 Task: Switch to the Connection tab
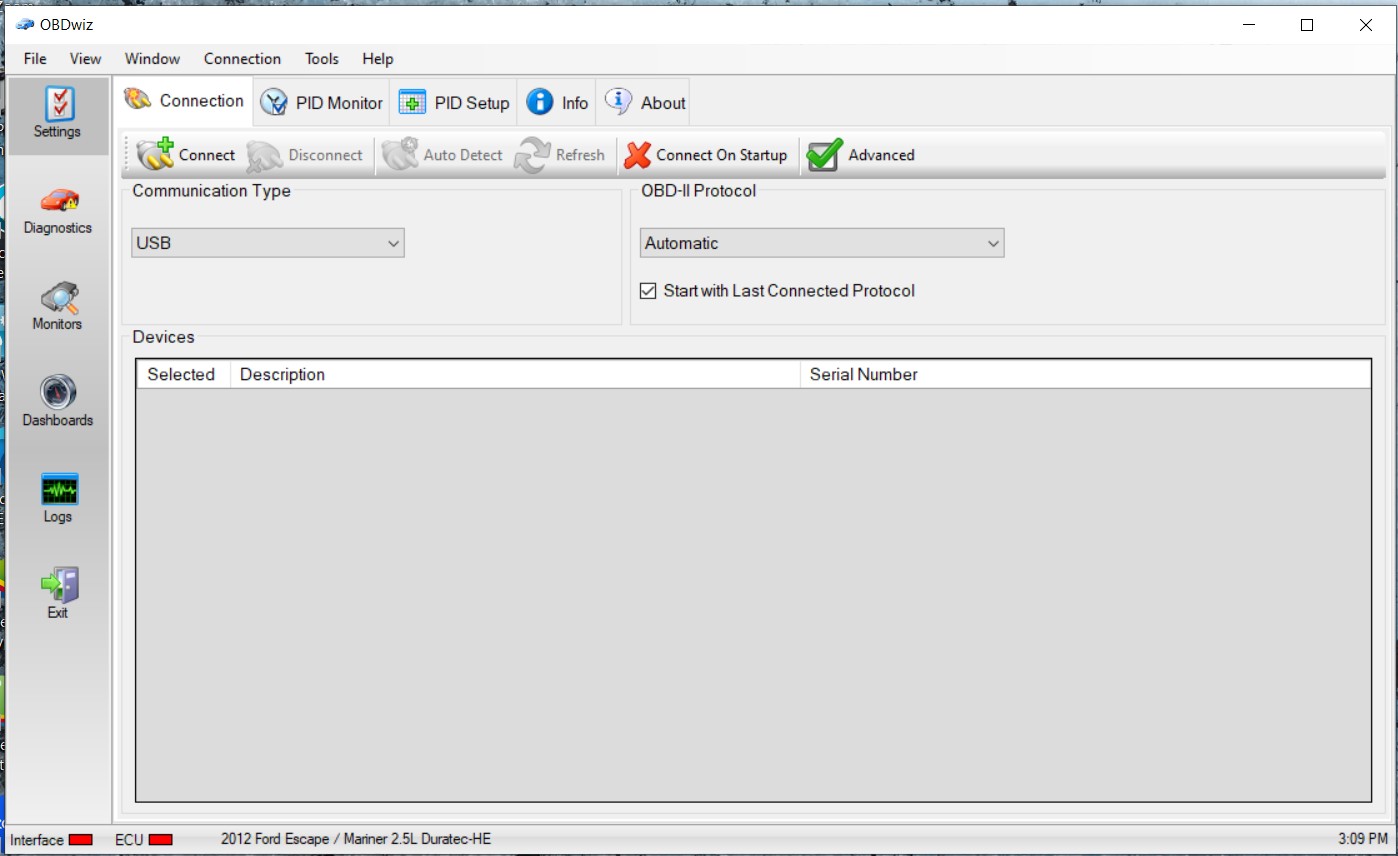tap(183, 101)
